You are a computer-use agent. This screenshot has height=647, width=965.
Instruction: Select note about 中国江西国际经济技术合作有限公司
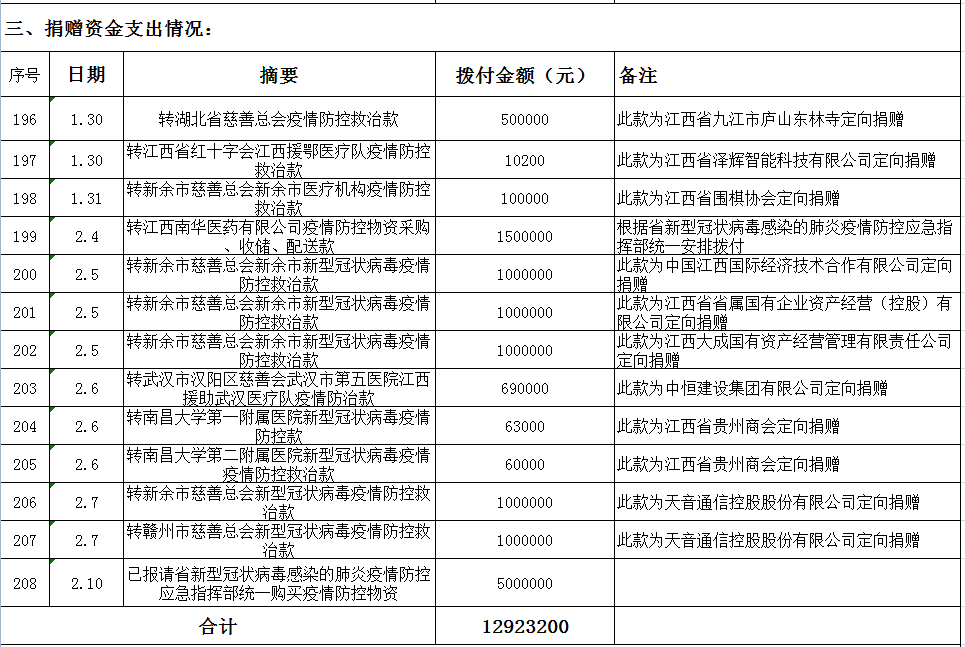coord(785,275)
